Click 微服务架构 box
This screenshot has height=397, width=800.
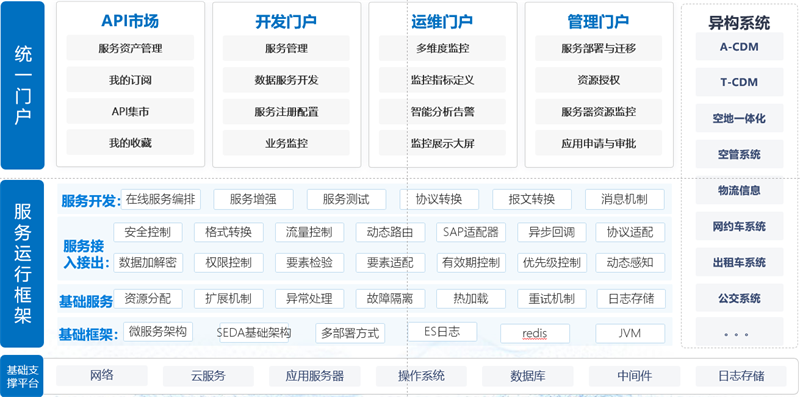tap(158, 332)
